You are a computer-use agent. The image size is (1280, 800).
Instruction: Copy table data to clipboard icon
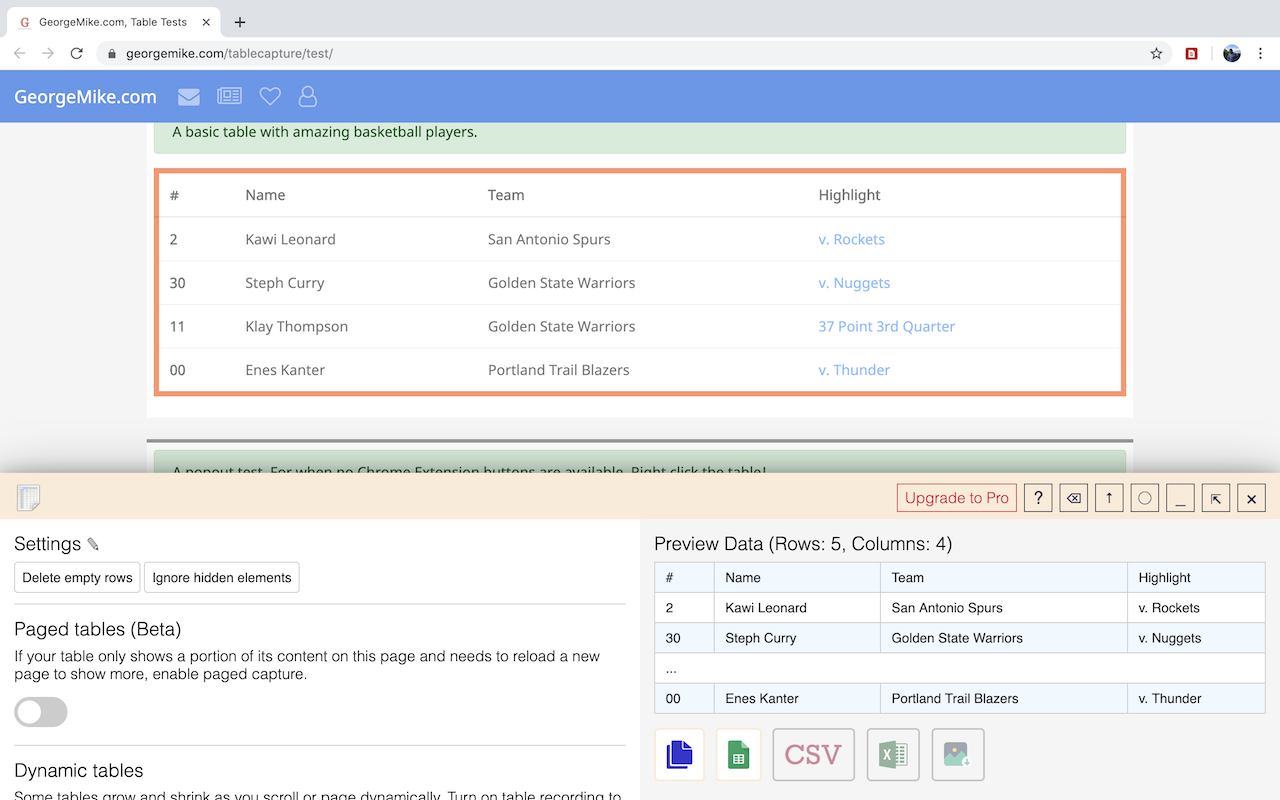click(679, 754)
